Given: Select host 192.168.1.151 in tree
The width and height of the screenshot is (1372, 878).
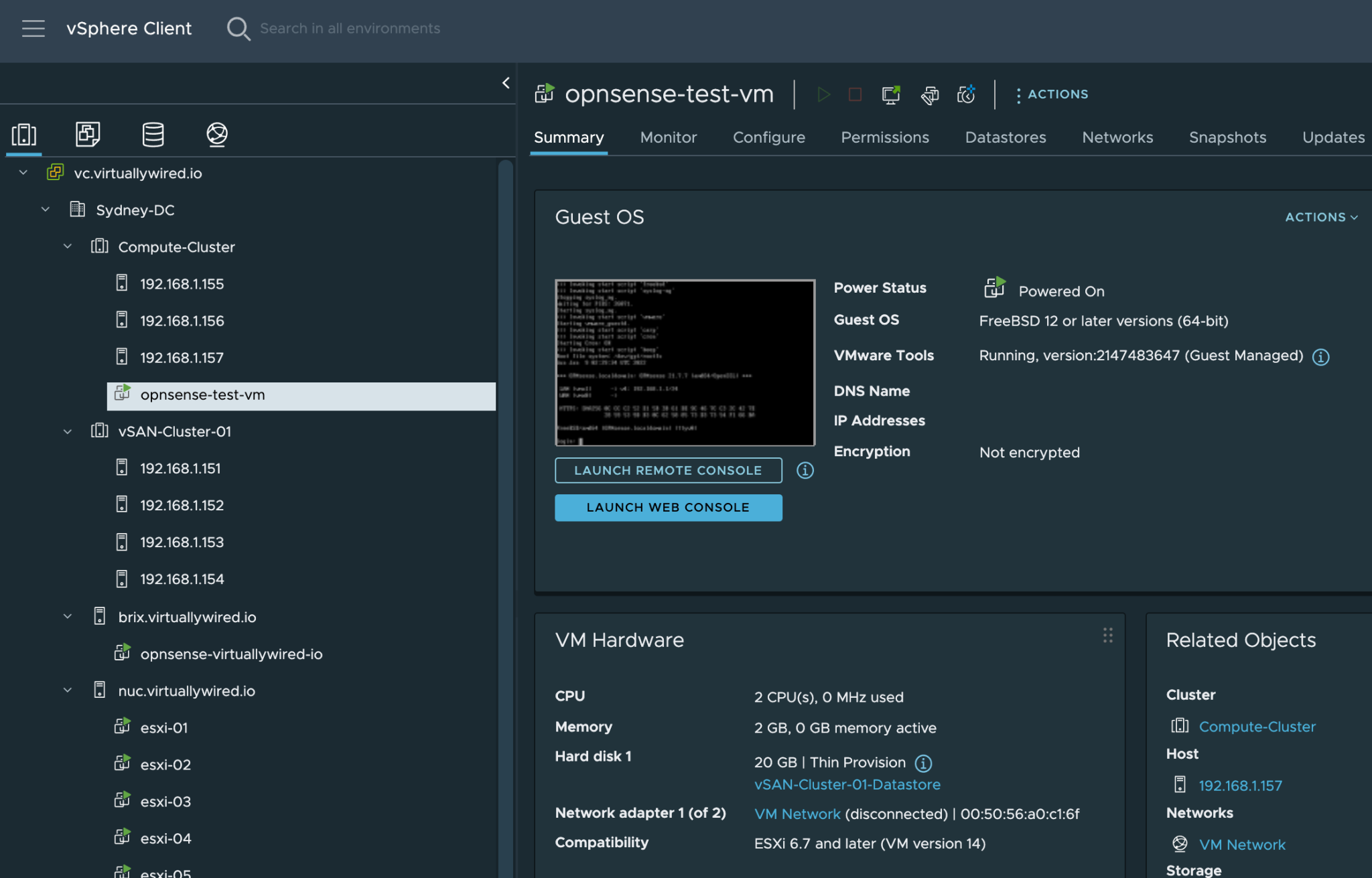Looking at the screenshot, I should (180, 468).
